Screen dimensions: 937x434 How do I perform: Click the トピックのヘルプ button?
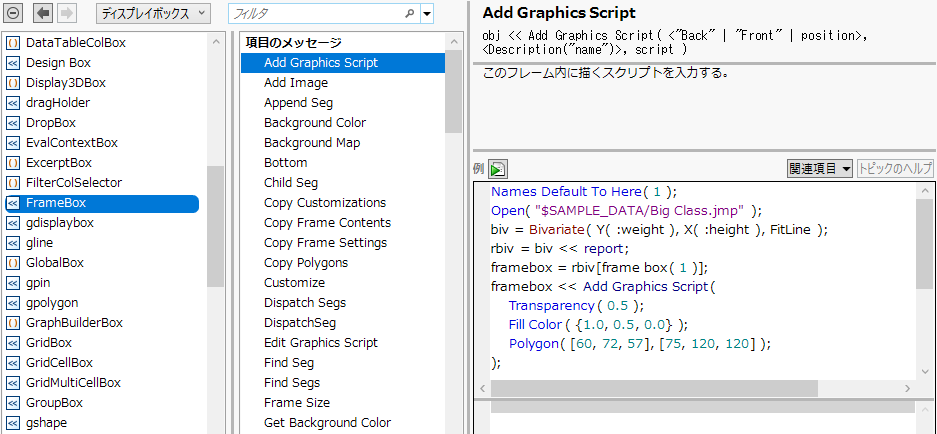click(x=894, y=169)
